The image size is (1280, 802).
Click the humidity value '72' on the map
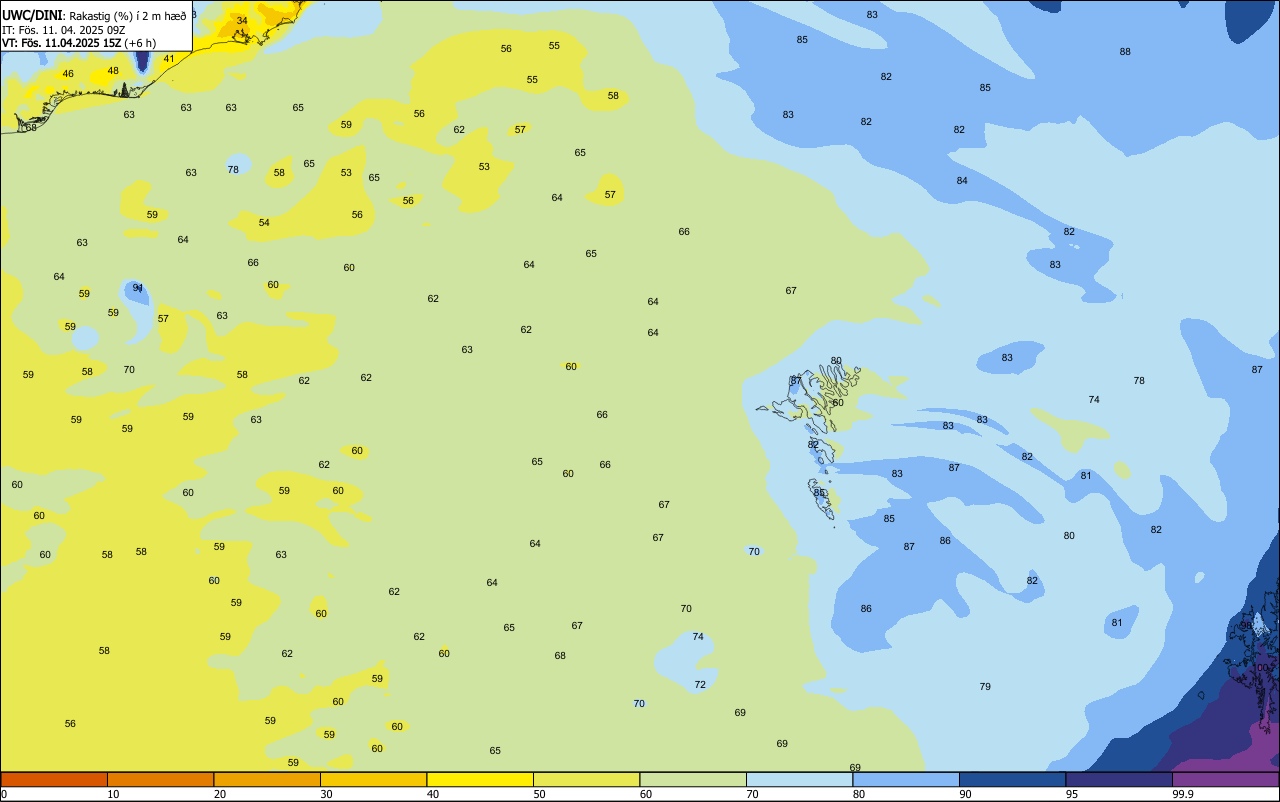click(700, 684)
